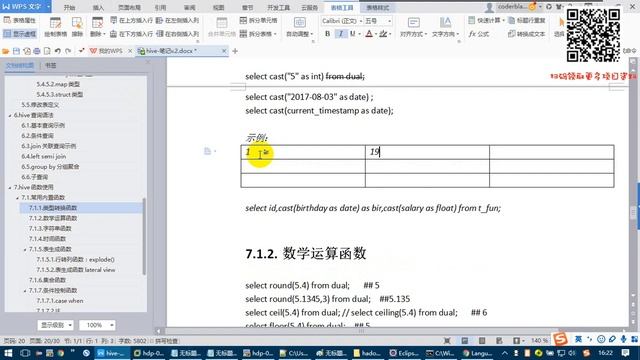The height and width of the screenshot is (360, 640).
Task: Open the font name Calibri dropdown
Action: pyautogui.click(x=342, y=20)
